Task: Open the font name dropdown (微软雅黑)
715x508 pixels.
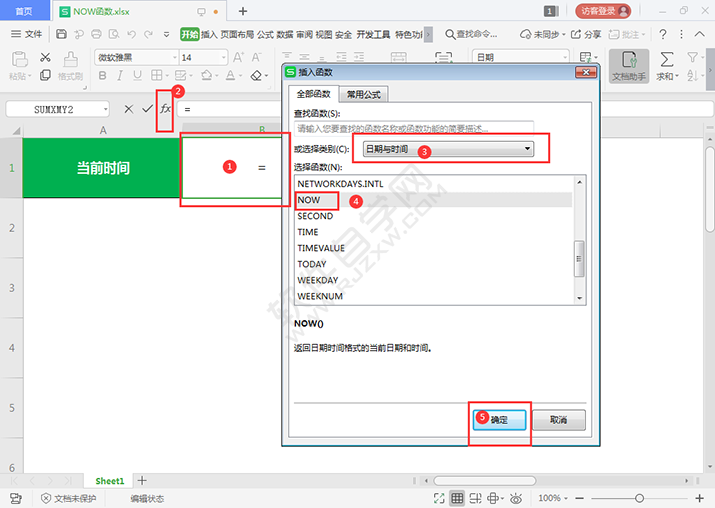Action: 174,57
